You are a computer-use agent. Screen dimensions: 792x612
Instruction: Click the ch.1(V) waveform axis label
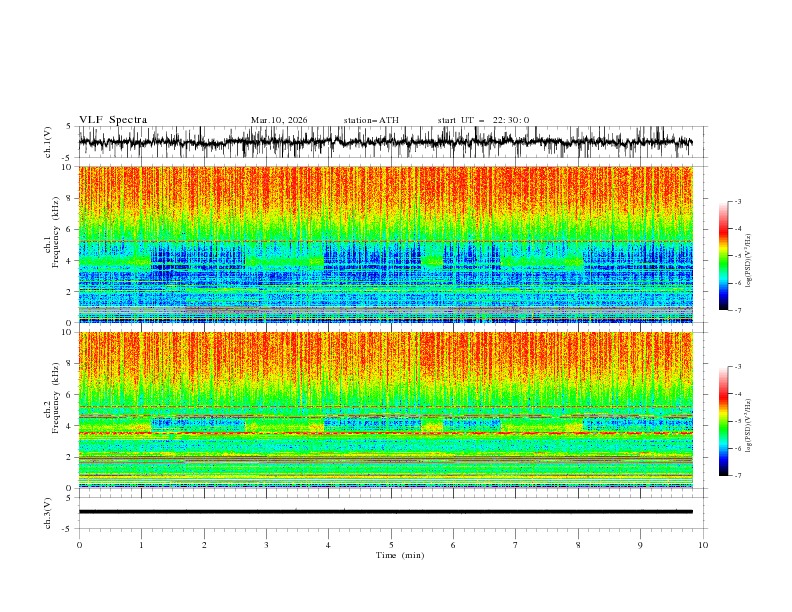(48, 142)
